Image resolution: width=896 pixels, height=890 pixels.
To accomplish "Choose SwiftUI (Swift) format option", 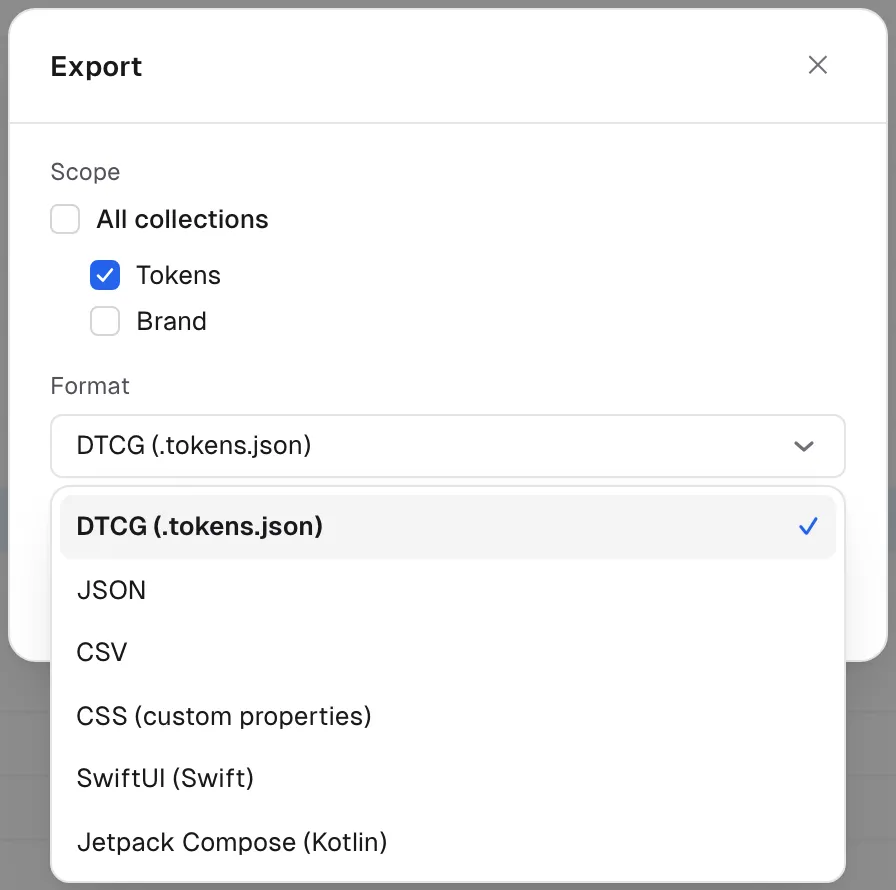I will coord(448,778).
